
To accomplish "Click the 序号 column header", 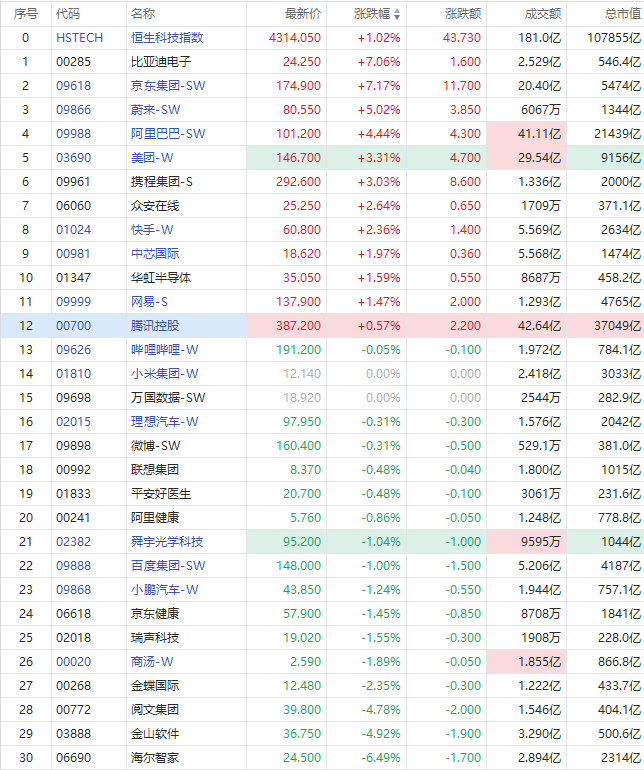I will [x=26, y=14].
